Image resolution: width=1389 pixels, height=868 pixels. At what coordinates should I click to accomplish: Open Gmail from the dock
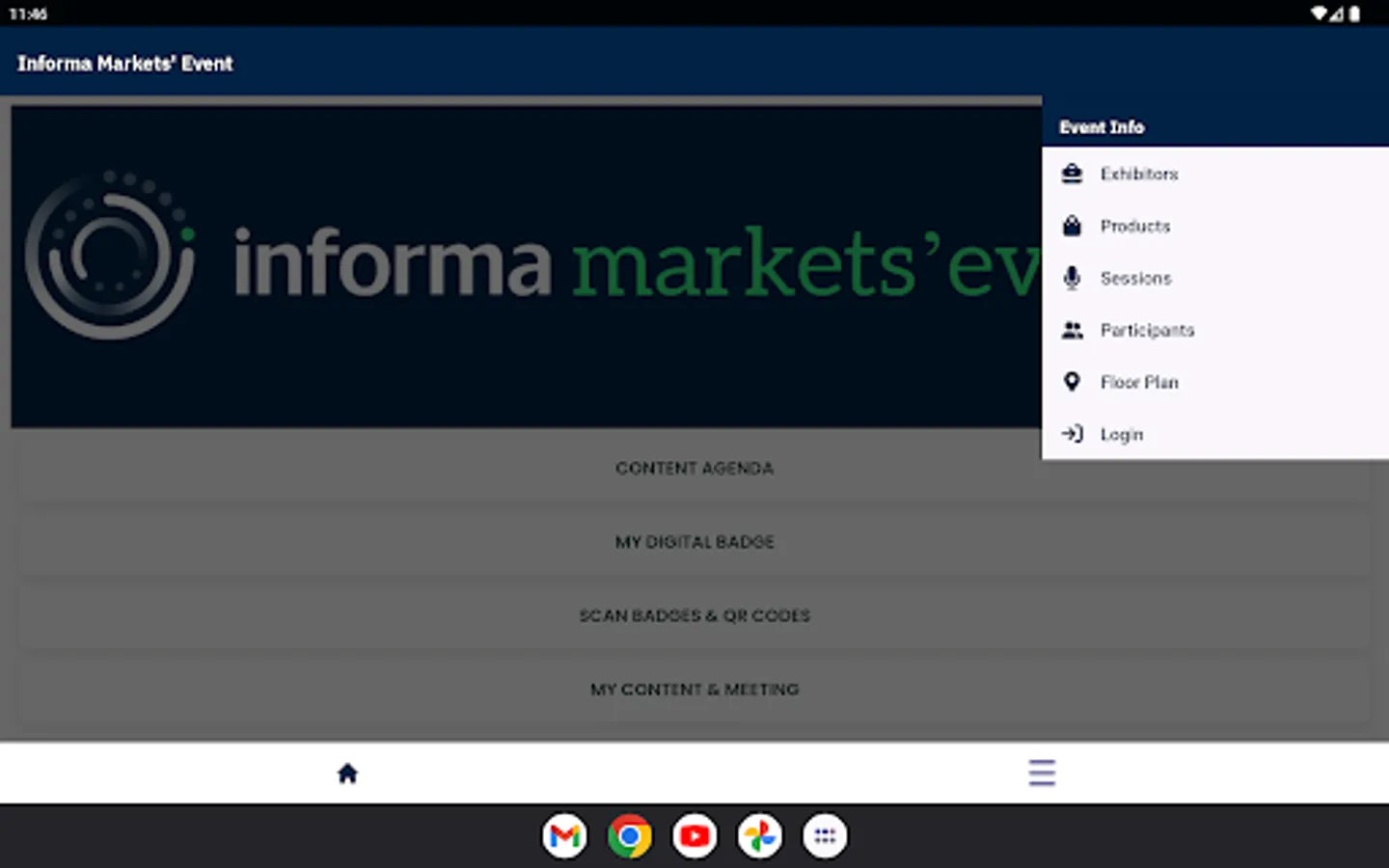pos(564,836)
